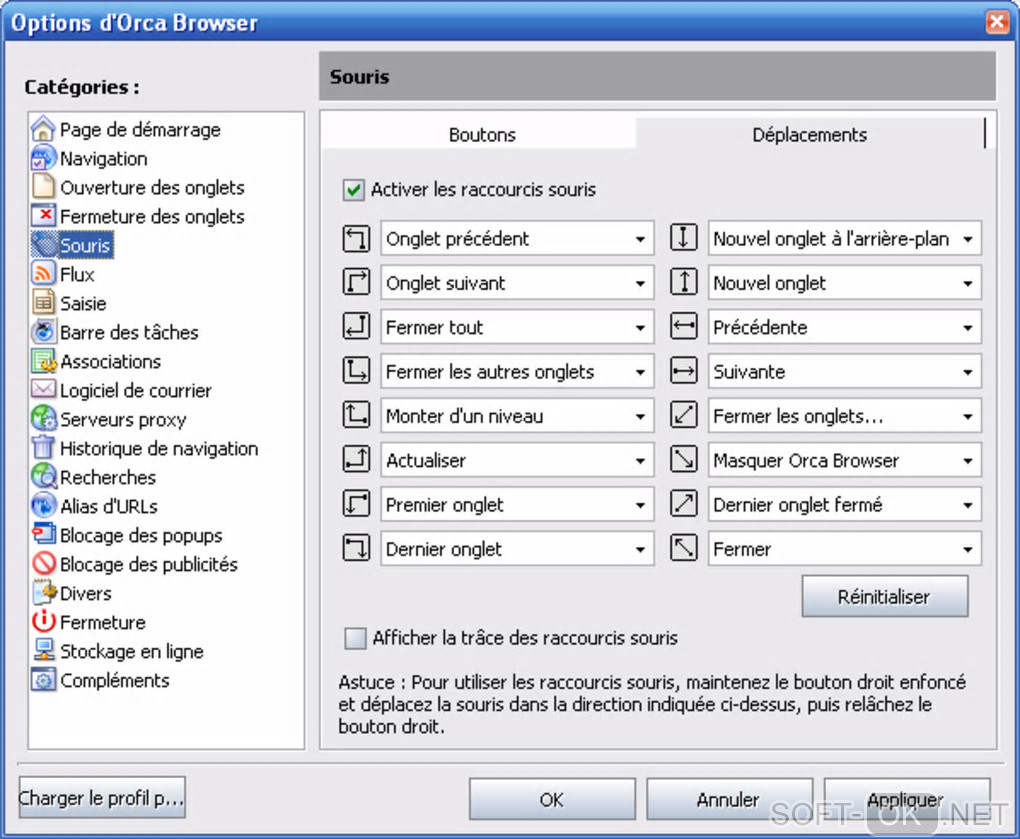Click gesture icon beside Dernier onglet fermé
This screenshot has width=1020, height=839.
684,504
